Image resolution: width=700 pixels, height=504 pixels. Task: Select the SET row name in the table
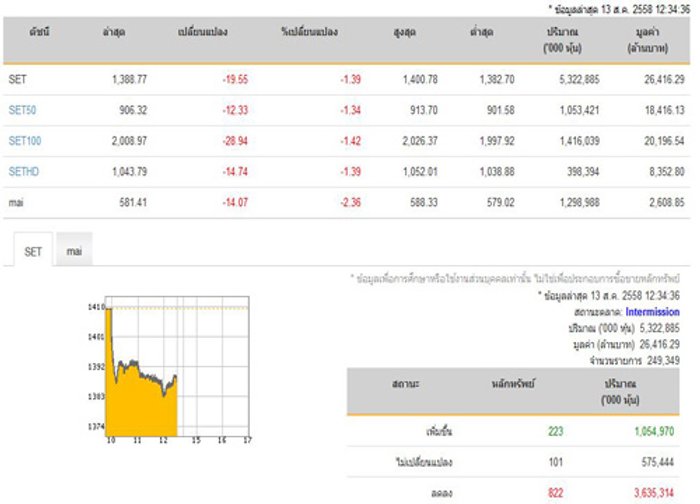pyautogui.click(x=17, y=79)
